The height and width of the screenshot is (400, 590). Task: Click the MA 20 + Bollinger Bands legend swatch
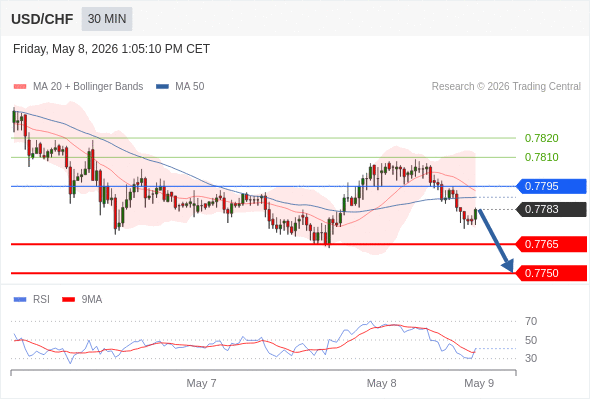coord(20,87)
